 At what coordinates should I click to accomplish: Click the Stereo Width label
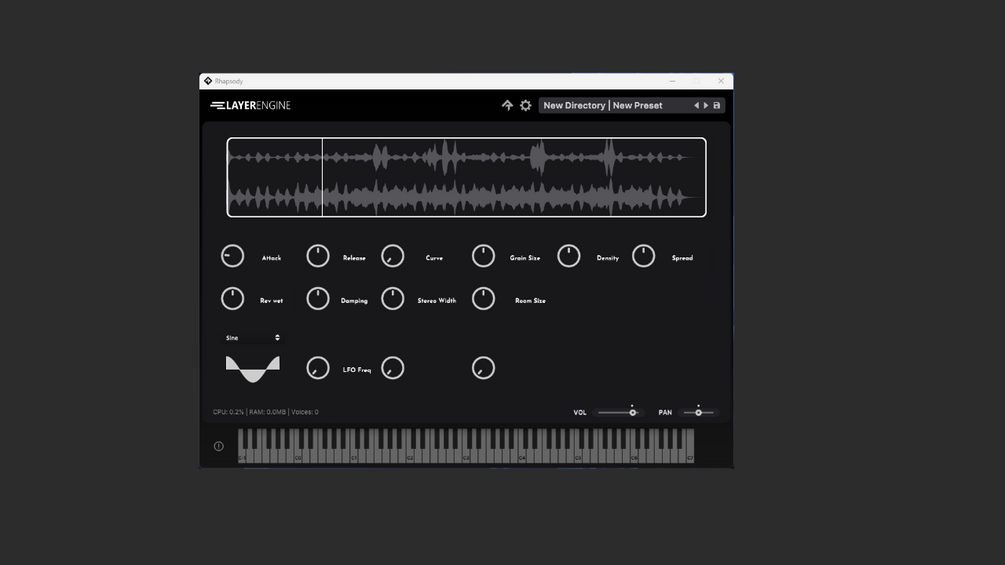coord(436,300)
